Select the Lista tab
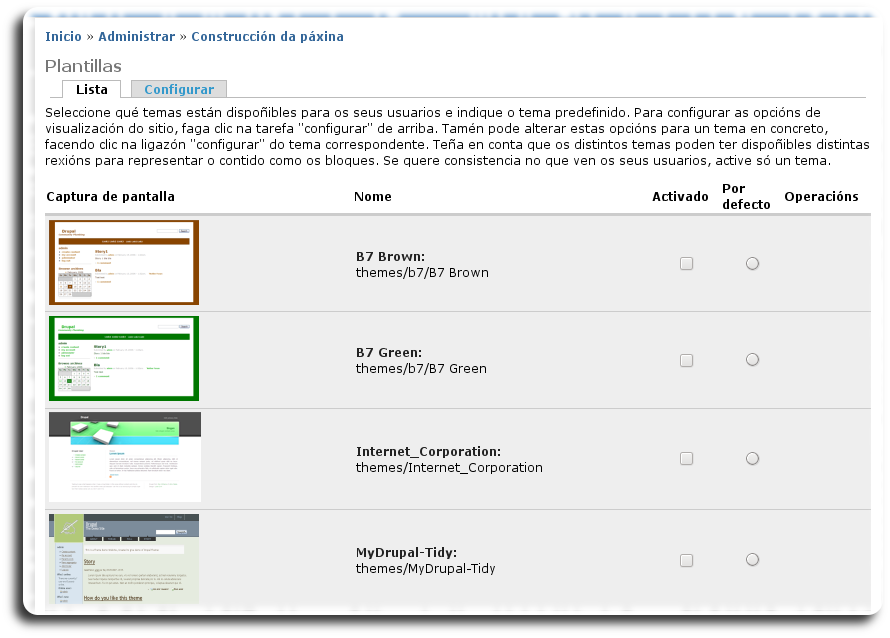Screen dimensions: 890x638 (x=92, y=89)
